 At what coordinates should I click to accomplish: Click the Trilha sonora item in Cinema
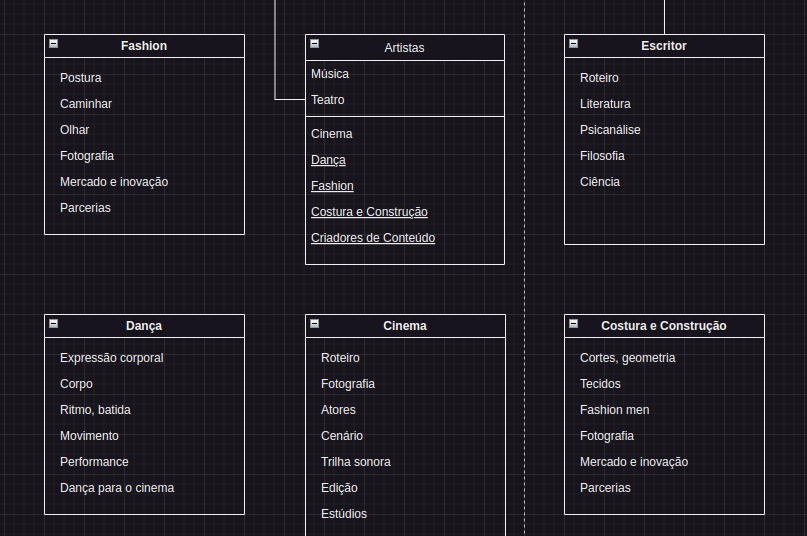[355, 462]
